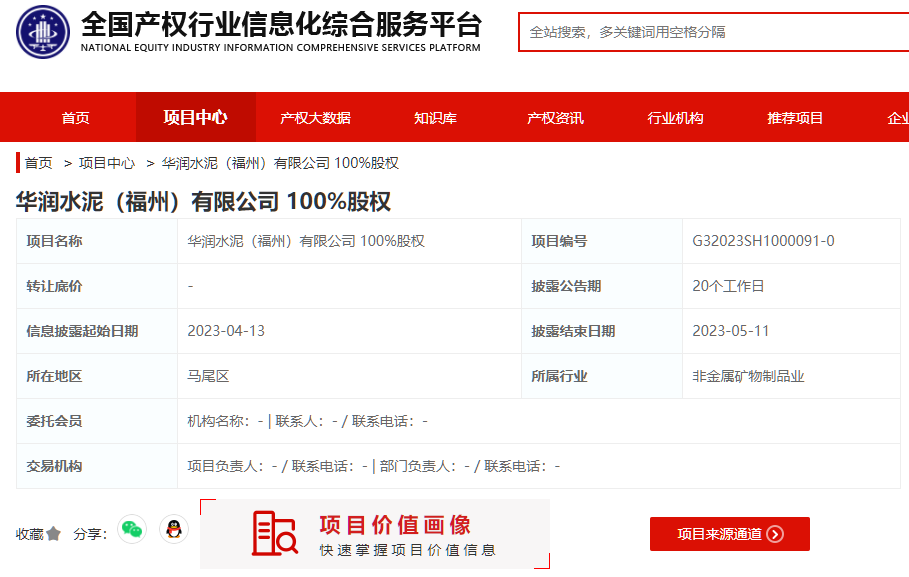Click the industry value 非金属矿物制品业

(748, 376)
